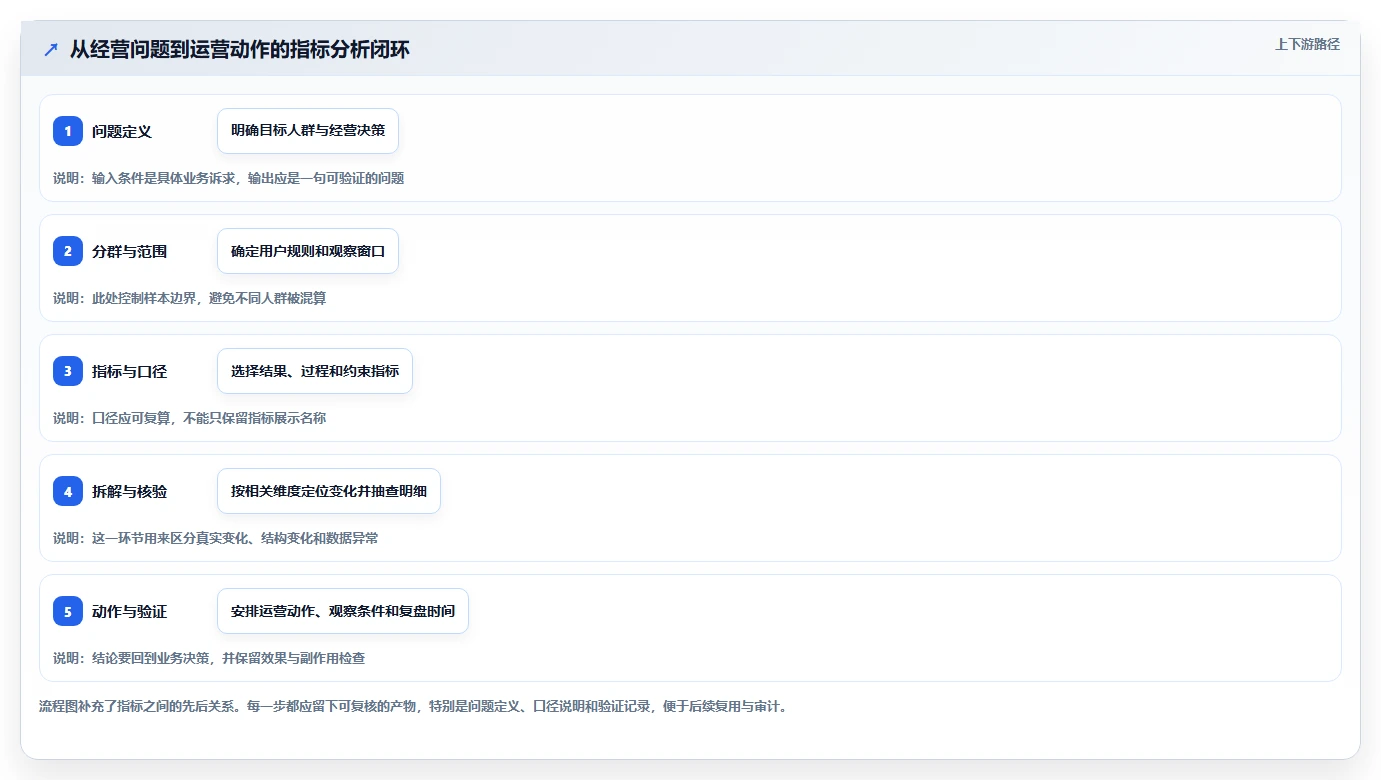This screenshot has height=780, width=1381.
Task: Select the step 3 number badge
Action: pyautogui.click(x=68, y=371)
